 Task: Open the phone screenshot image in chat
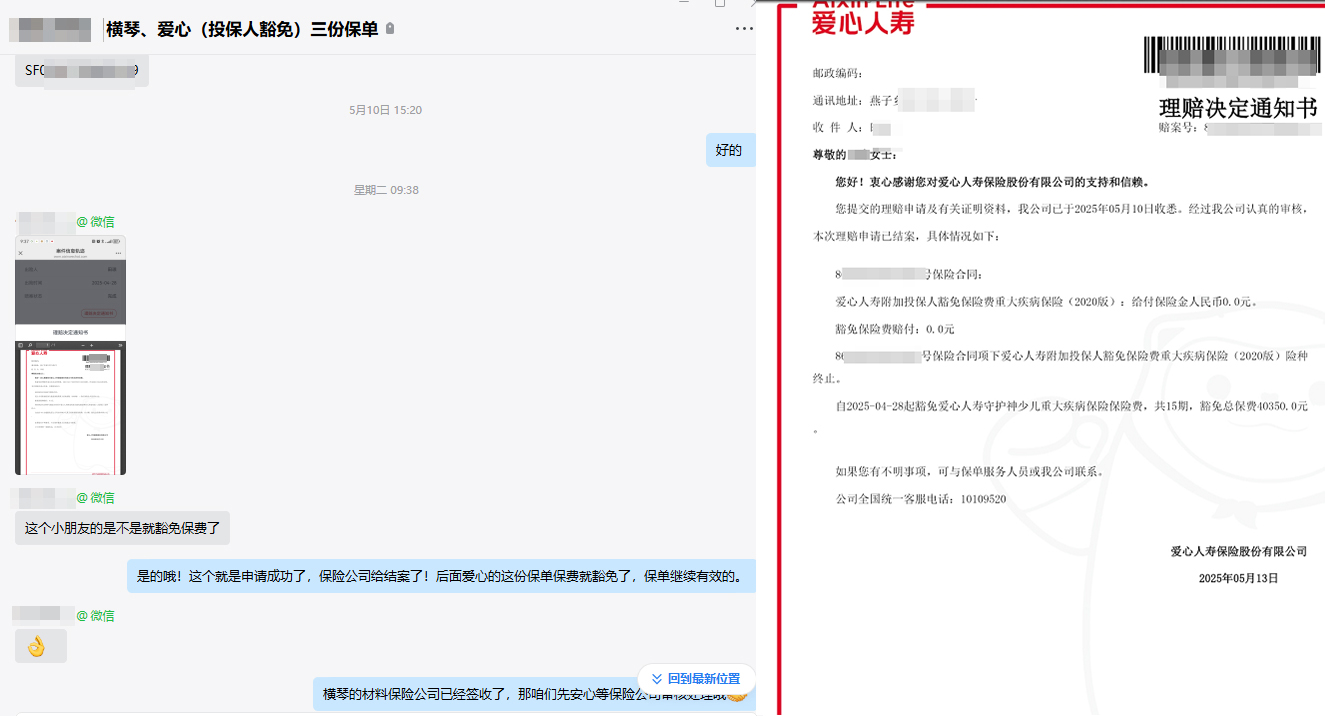(70, 355)
